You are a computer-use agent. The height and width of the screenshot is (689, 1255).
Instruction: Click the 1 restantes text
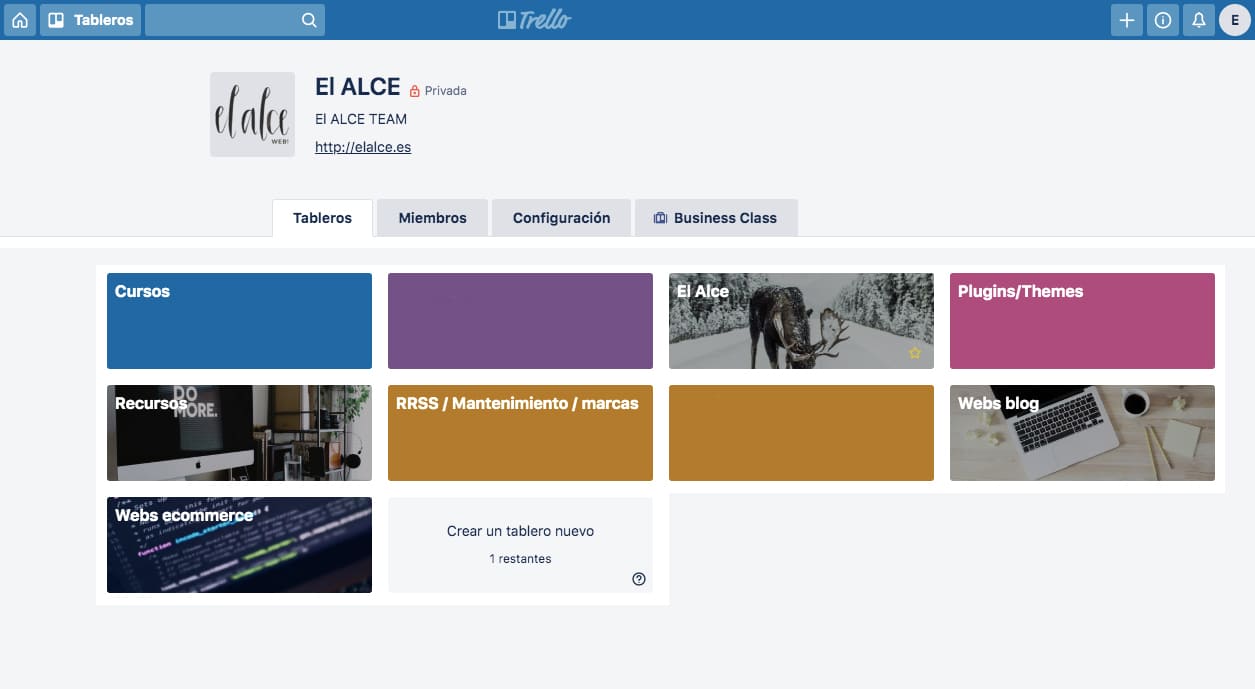(x=520, y=559)
